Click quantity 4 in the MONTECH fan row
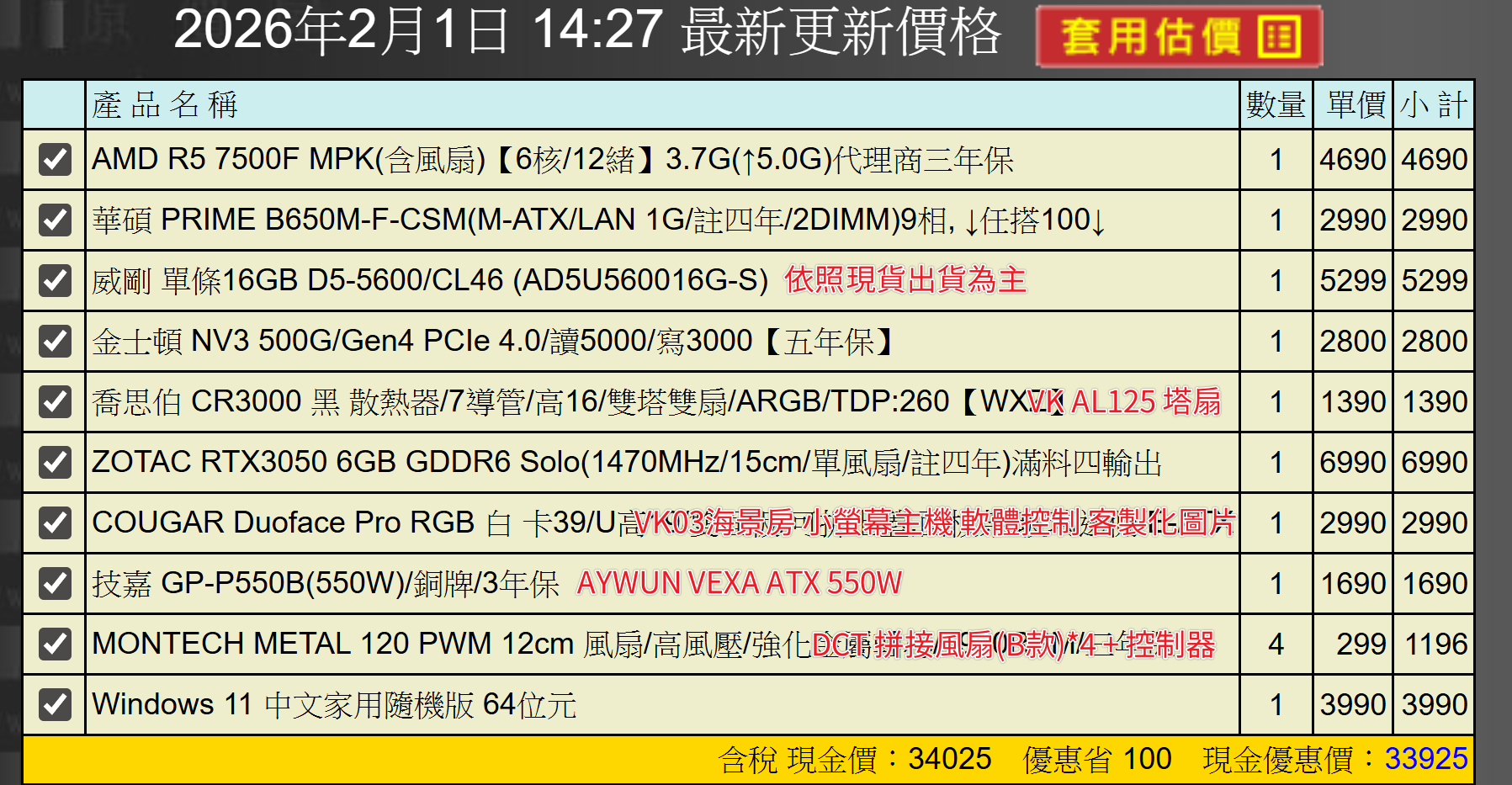This screenshot has height=785, width=1512. (x=1276, y=644)
